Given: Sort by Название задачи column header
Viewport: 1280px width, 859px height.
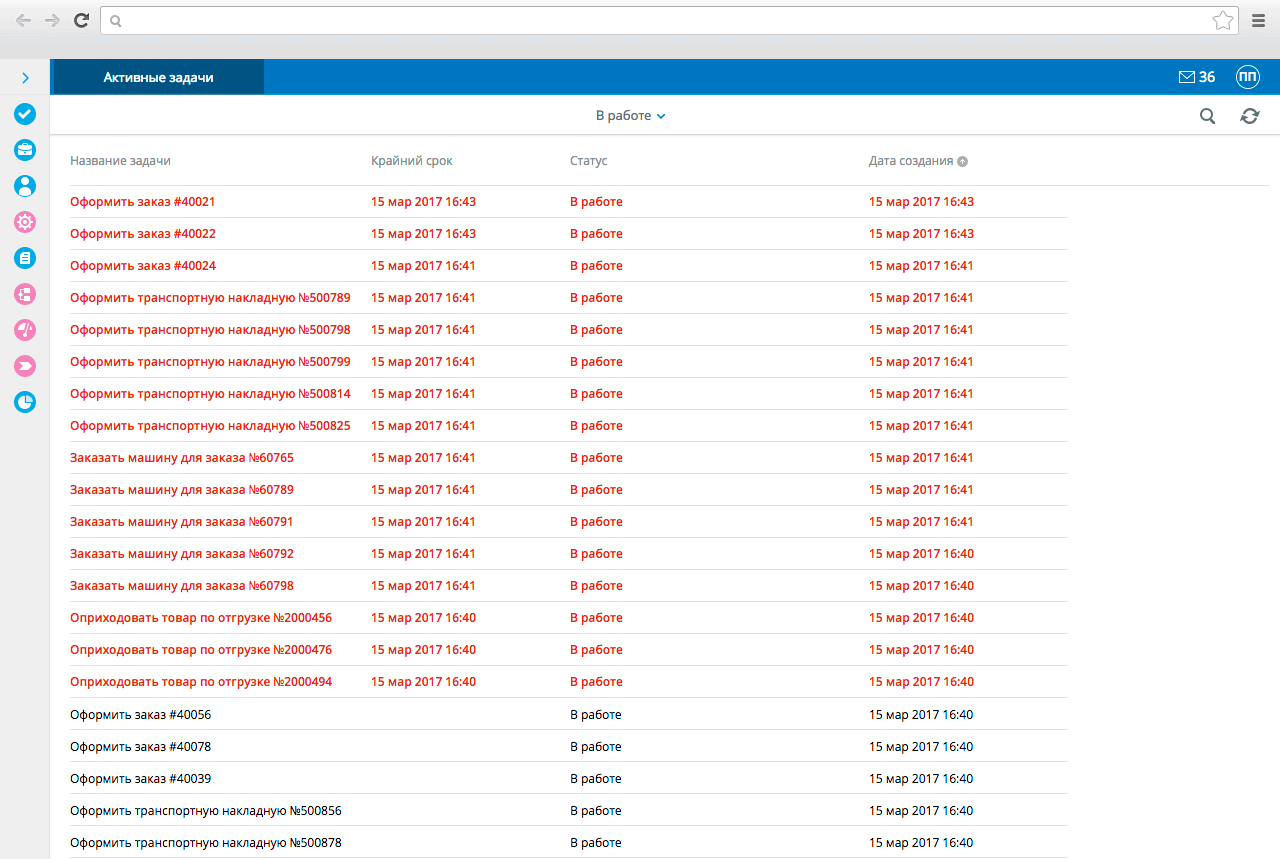Looking at the screenshot, I should click(x=120, y=161).
